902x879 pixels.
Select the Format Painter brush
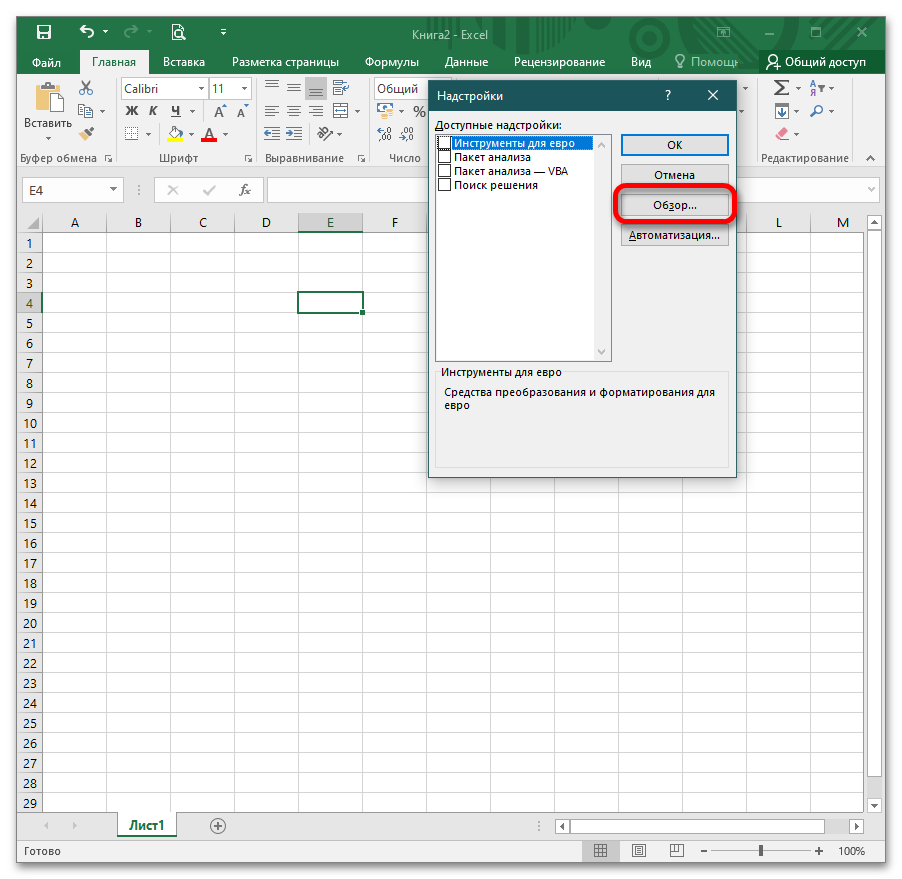86,133
